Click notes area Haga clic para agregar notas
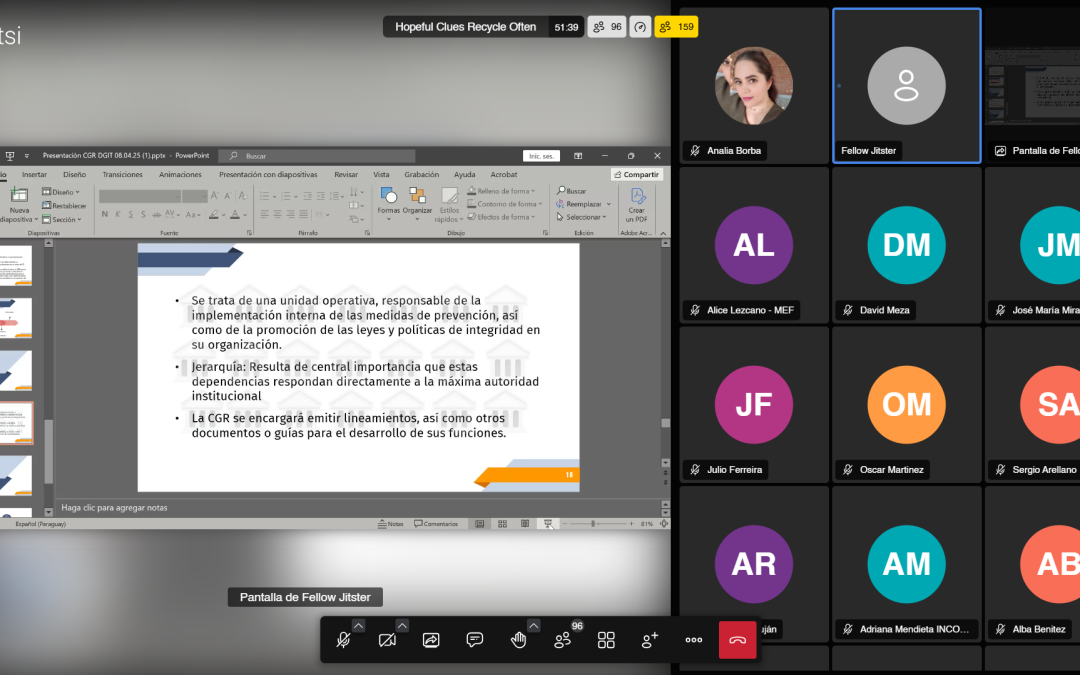 point(114,508)
